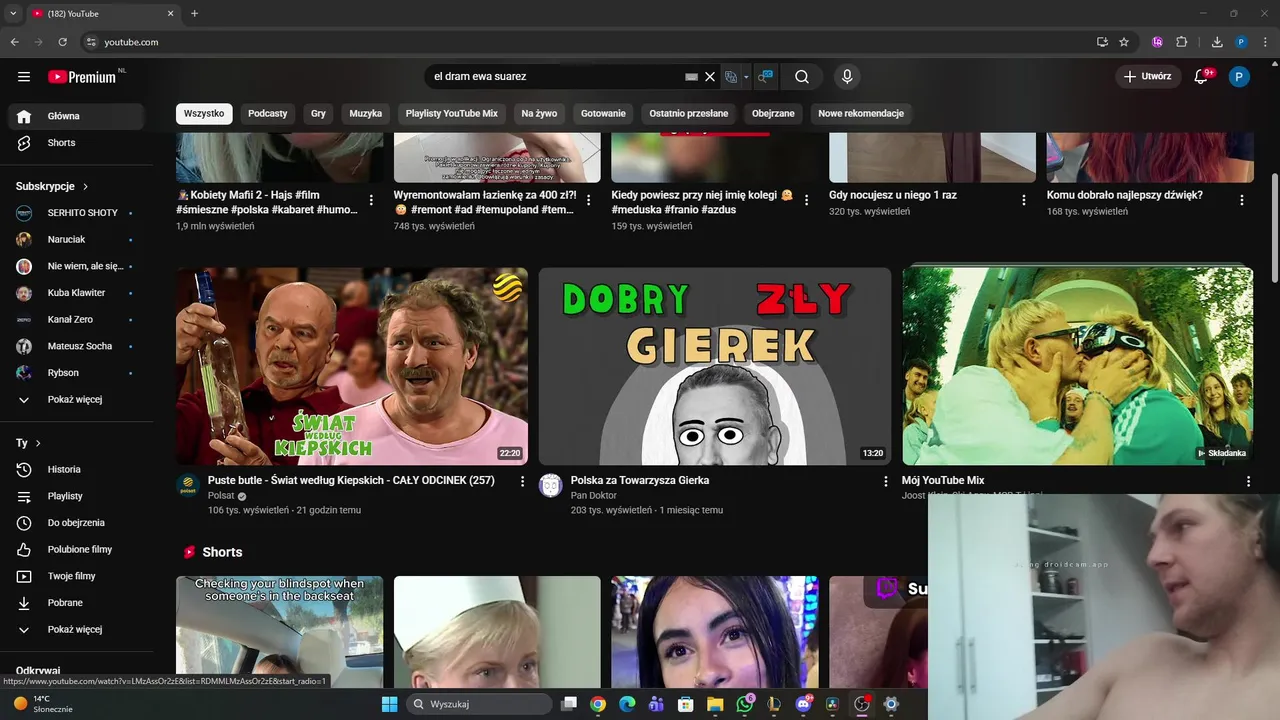Image resolution: width=1280 pixels, height=720 pixels.
Task: Open Shorts from the sidebar
Action: (x=76, y=142)
